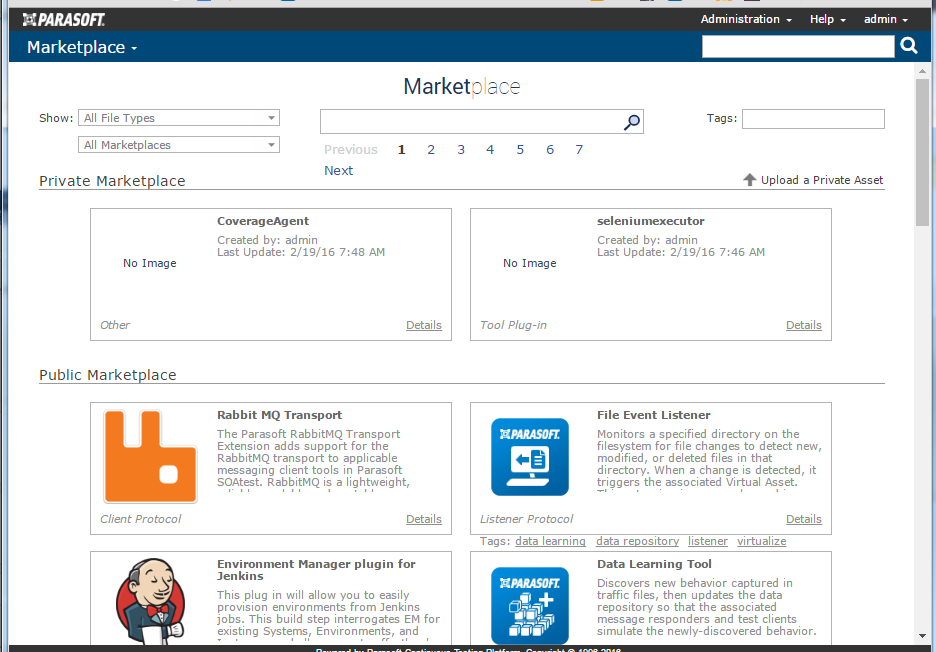Click the Client Protocol type label

click(x=140, y=519)
